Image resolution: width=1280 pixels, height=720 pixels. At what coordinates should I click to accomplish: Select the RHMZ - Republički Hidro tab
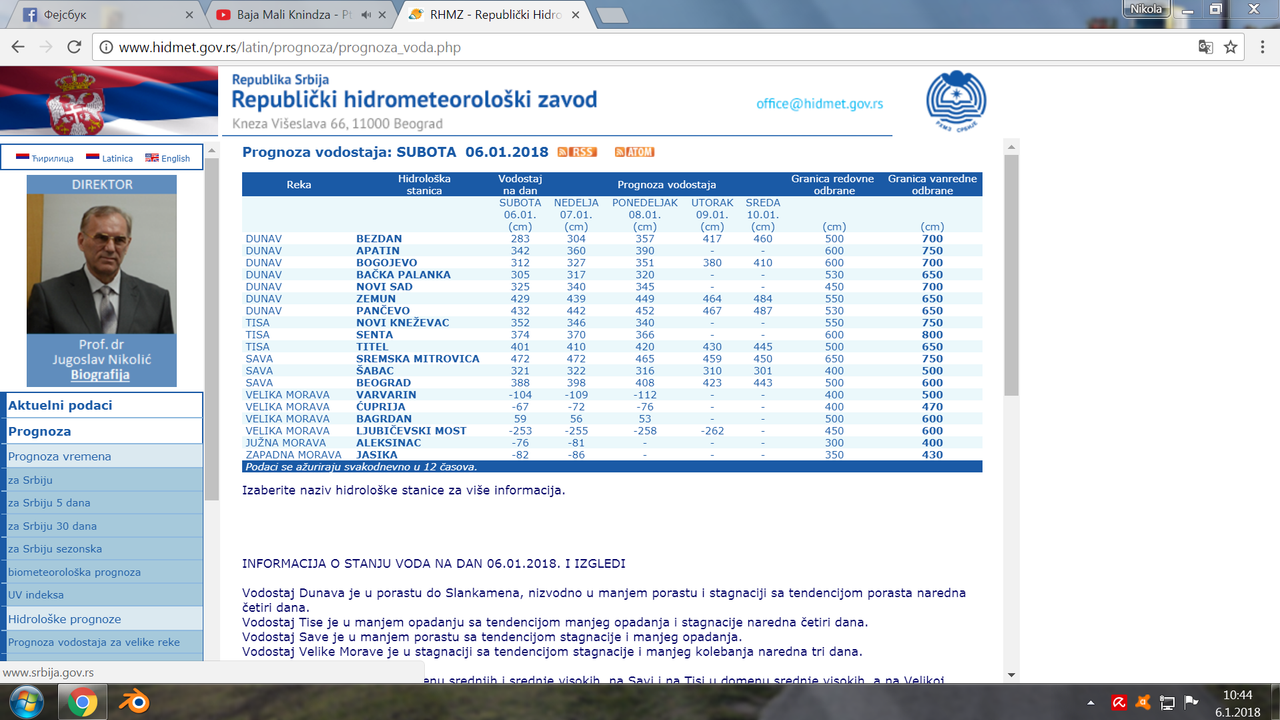[495, 15]
